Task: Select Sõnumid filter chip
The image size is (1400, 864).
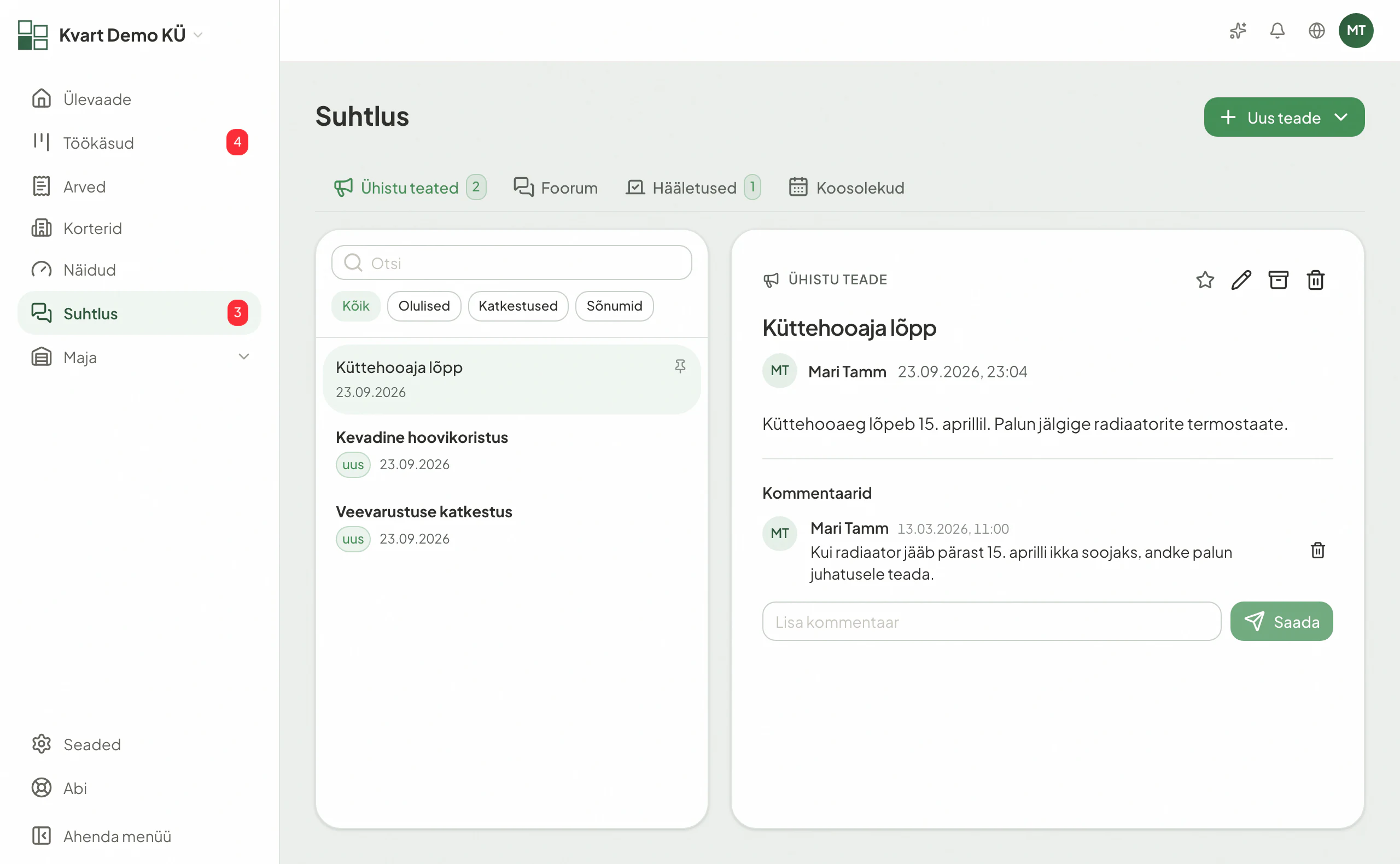Action: point(614,306)
